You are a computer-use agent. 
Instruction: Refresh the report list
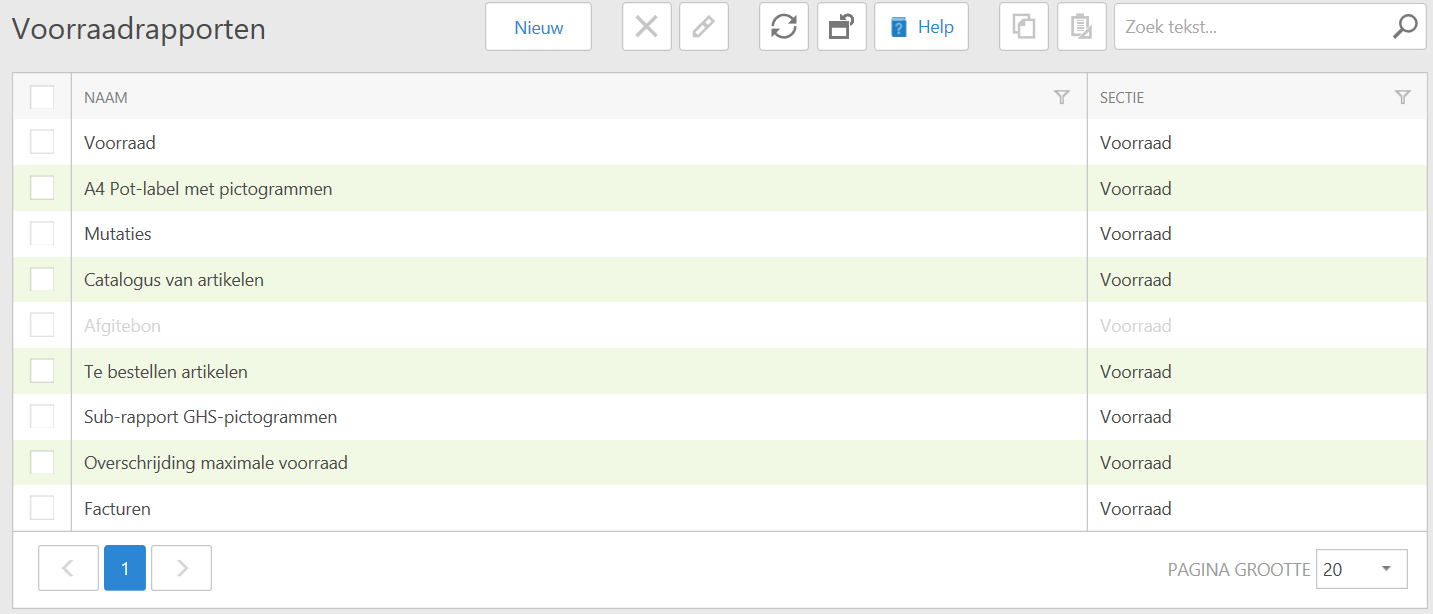784,27
